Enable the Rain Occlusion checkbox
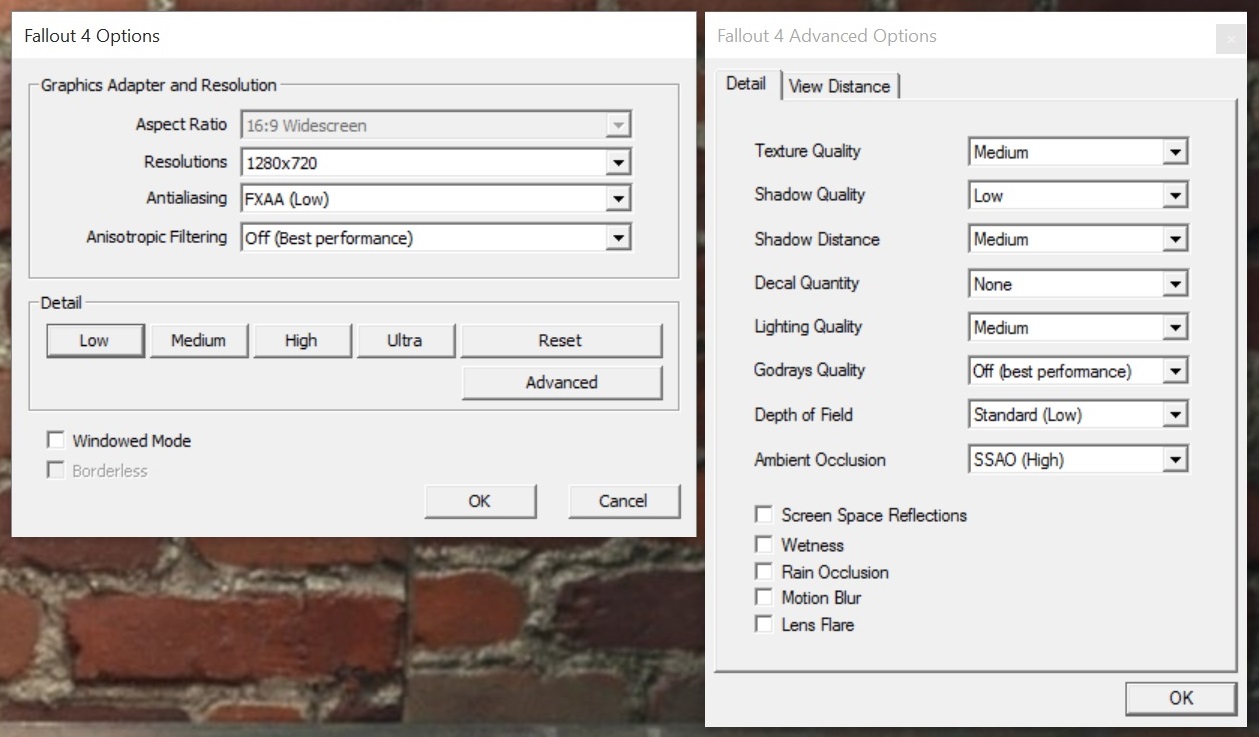 [x=764, y=572]
